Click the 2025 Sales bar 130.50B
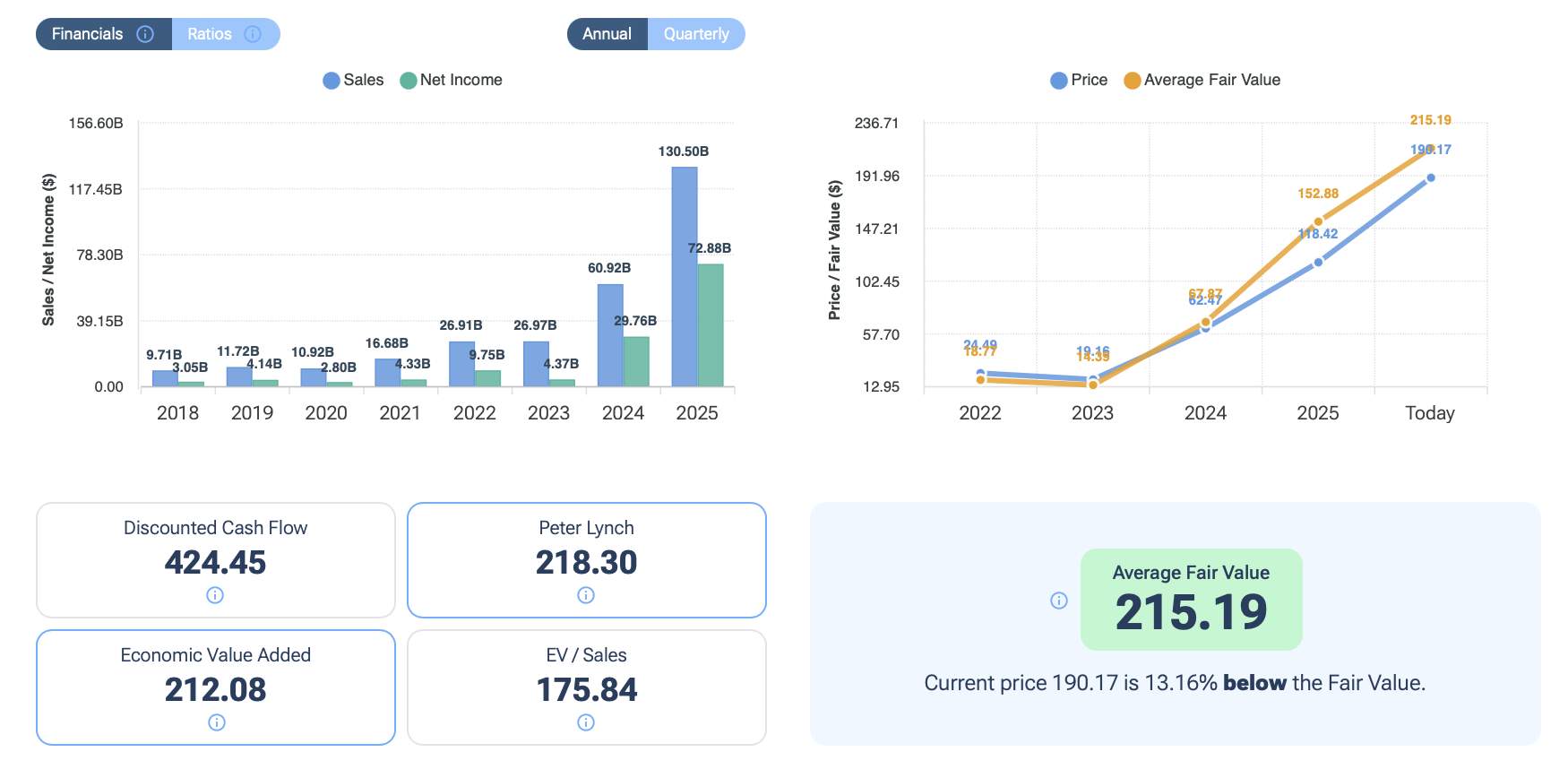The width and height of the screenshot is (1568, 778). pyautogui.click(x=685, y=277)
